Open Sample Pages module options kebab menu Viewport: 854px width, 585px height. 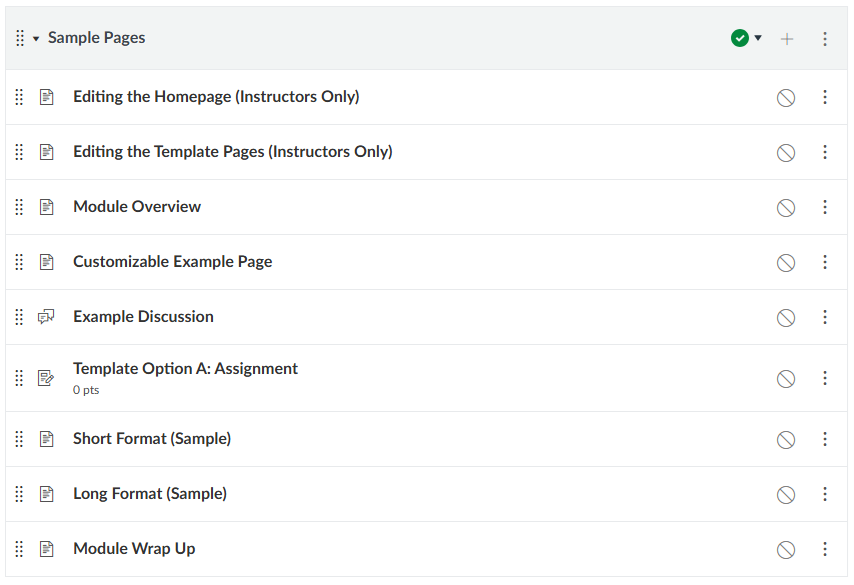[825, 39]
